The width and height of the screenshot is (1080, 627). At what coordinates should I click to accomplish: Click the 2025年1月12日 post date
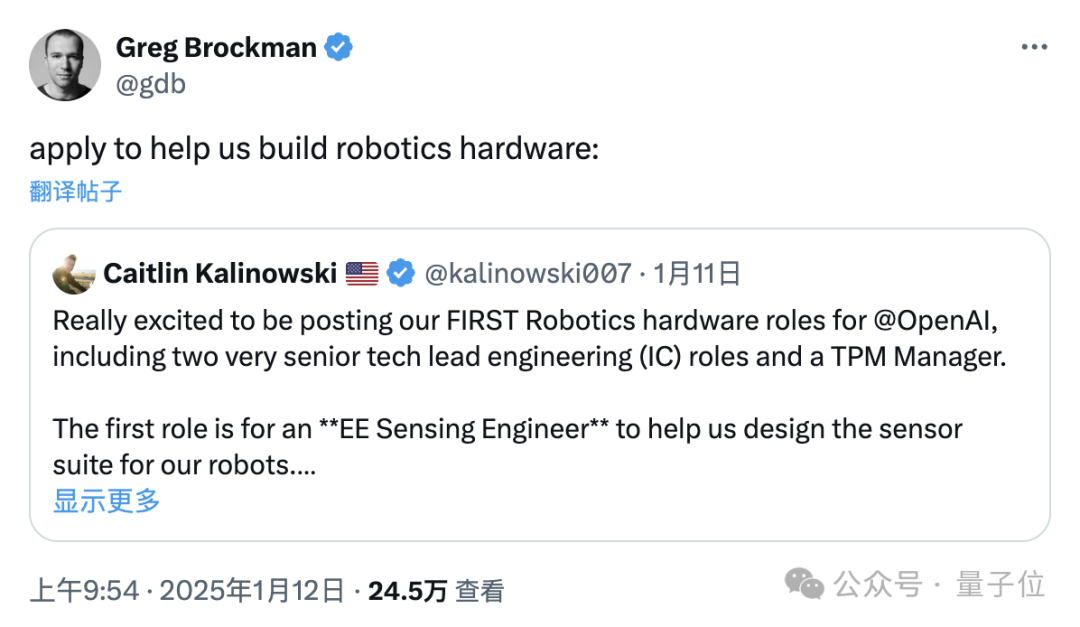pyautogui.click(x=252, y=591)
